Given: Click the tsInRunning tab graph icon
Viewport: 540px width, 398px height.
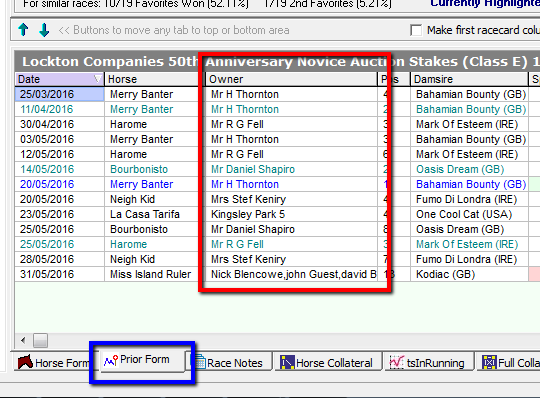Looking at the screenshot, I should 397,363.
